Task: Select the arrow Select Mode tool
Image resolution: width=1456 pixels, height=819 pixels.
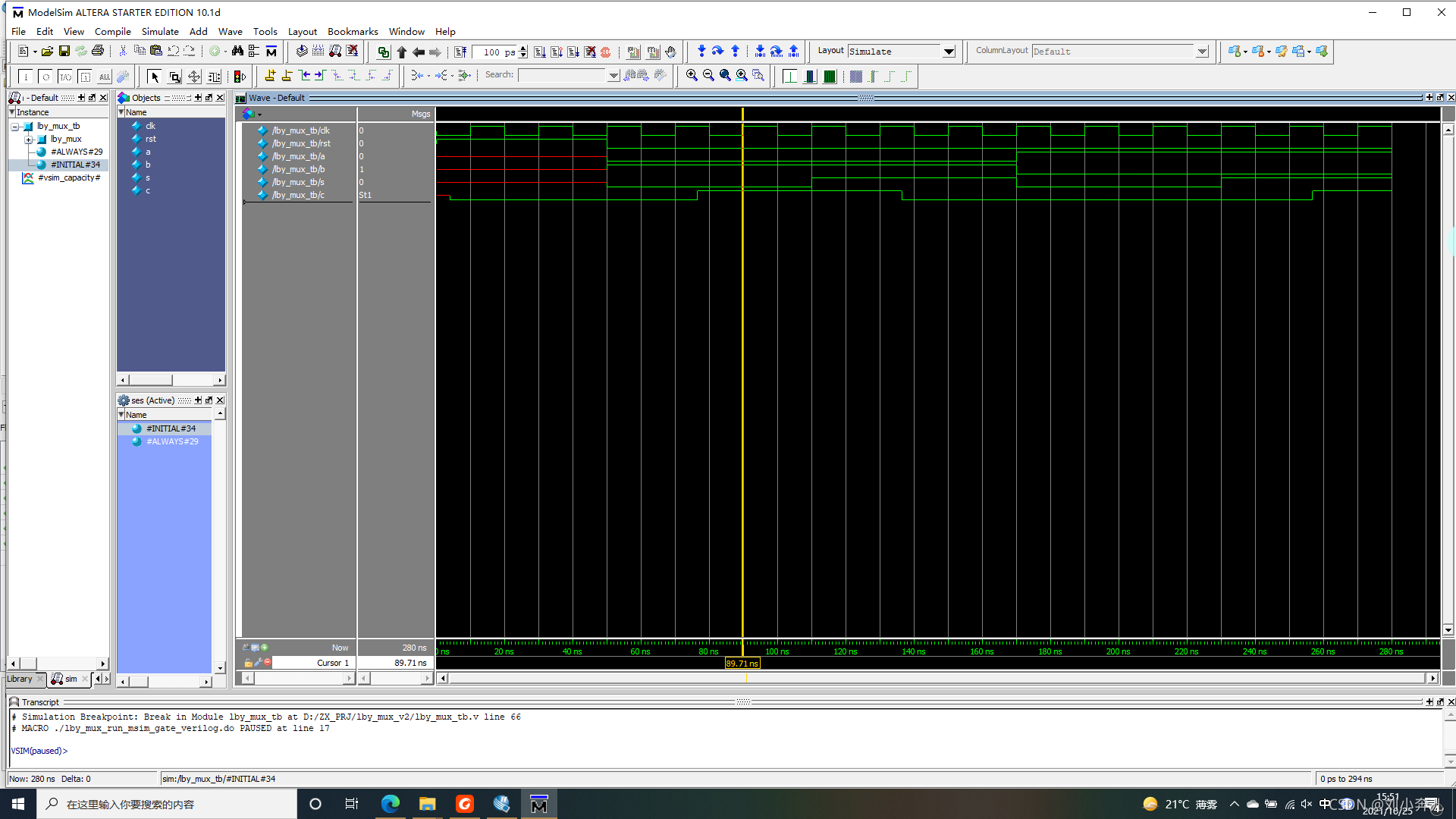Action: tap(155, 77)
